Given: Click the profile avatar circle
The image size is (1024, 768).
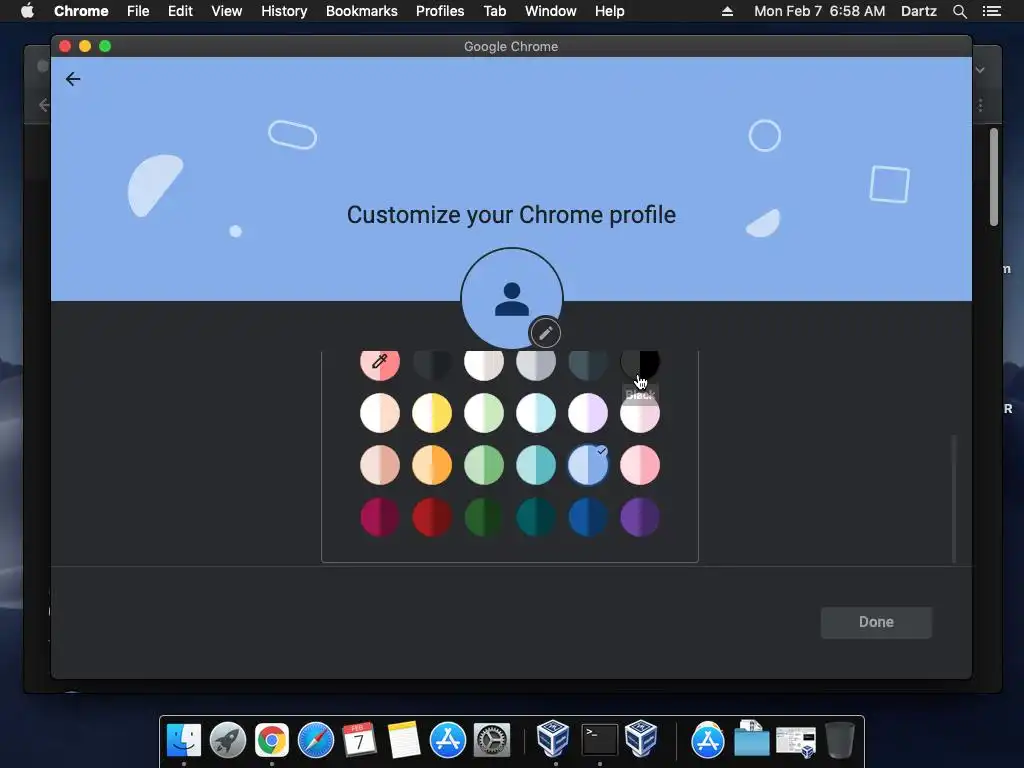Looking at the screenshot, I should pos(512,298).
